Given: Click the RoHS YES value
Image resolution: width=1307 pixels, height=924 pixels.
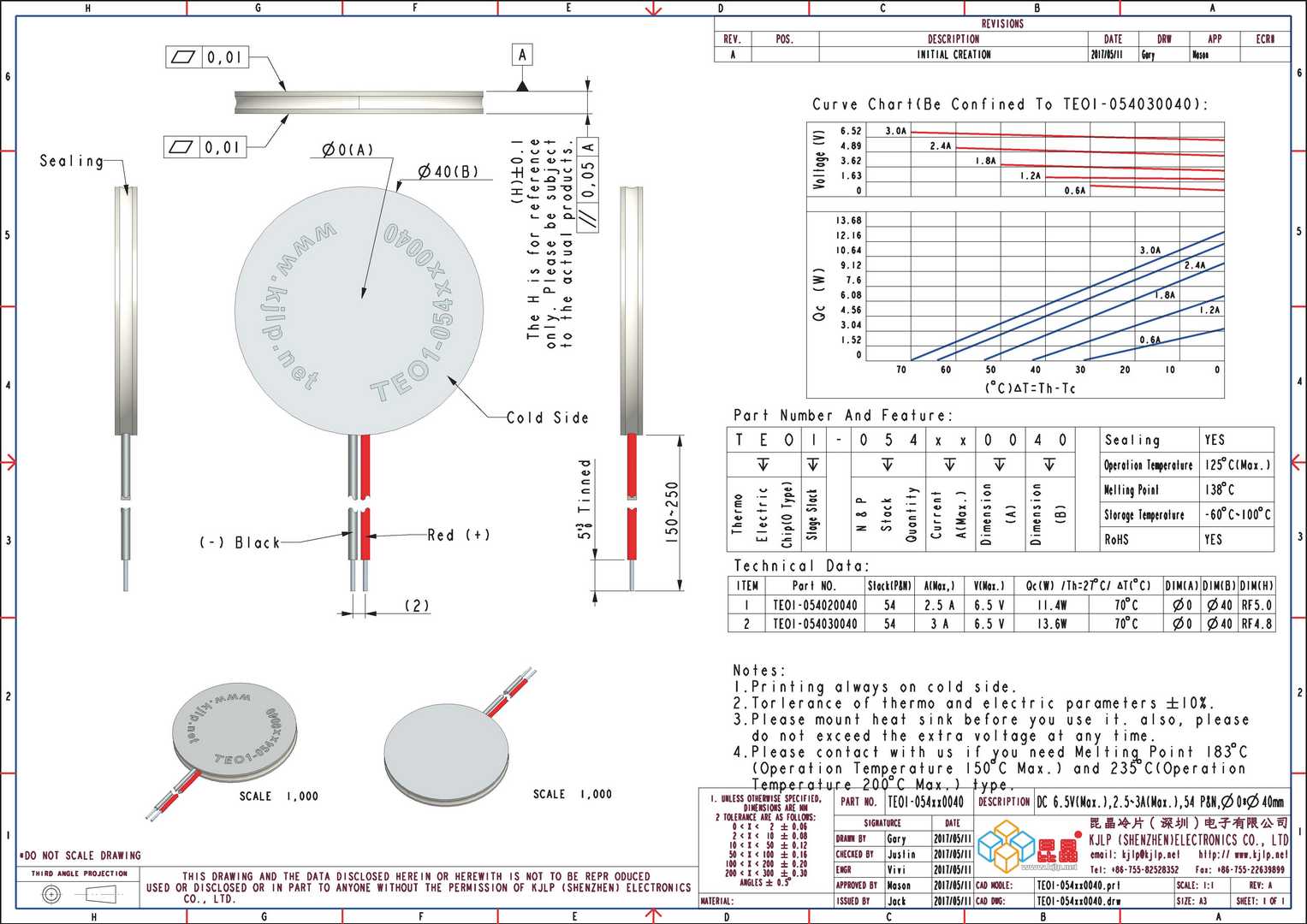Looking at the screenshot, I should pos(1214,540).
